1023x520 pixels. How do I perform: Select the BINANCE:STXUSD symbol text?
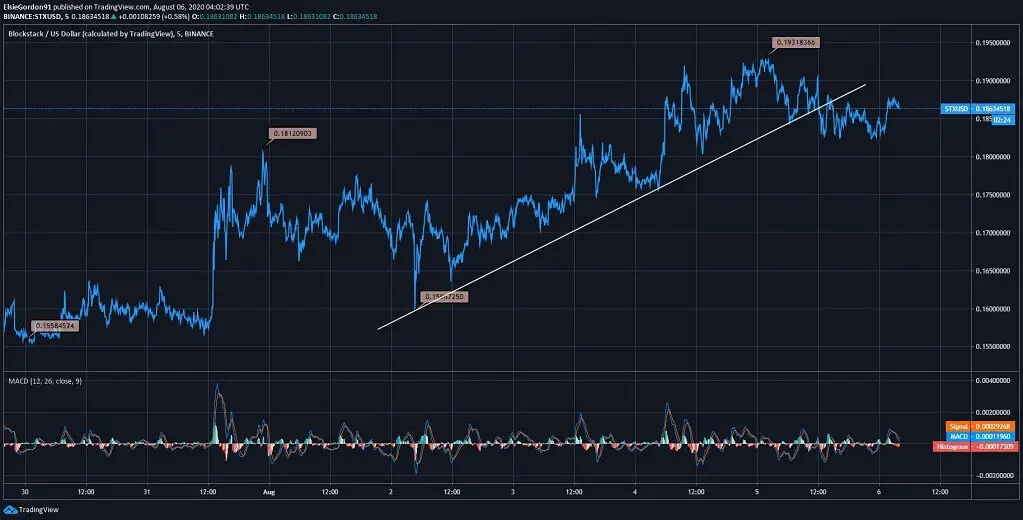point(31,16)
